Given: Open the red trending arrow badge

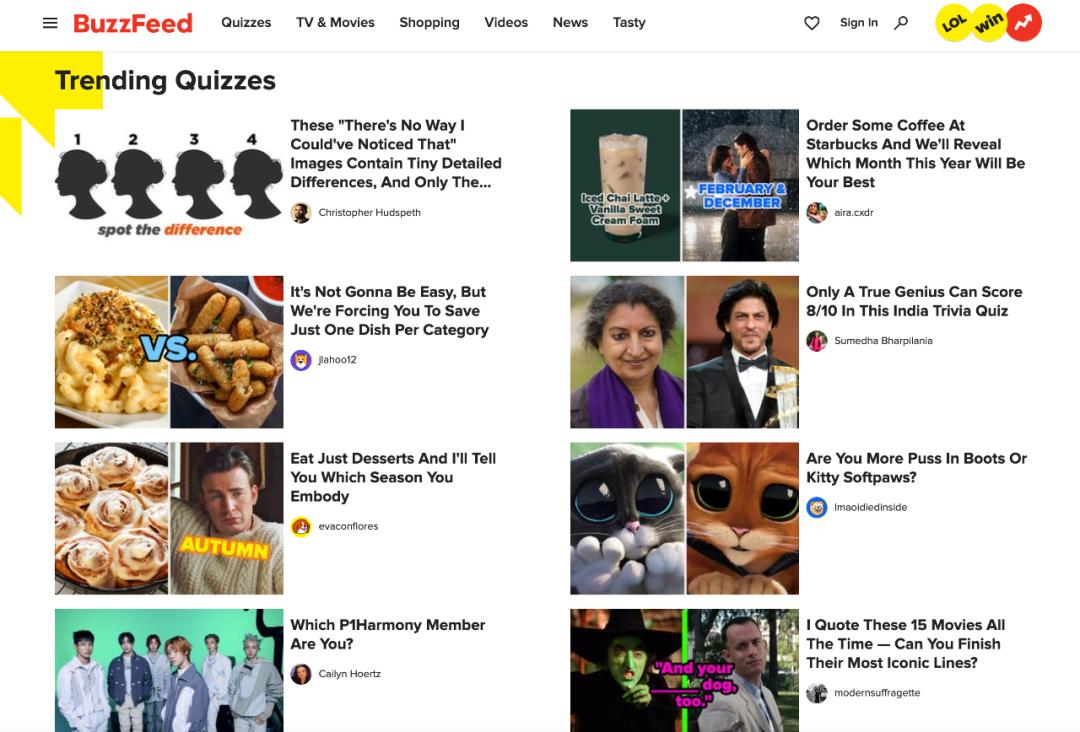Looking at the screenshot, I should [1023, 23].
